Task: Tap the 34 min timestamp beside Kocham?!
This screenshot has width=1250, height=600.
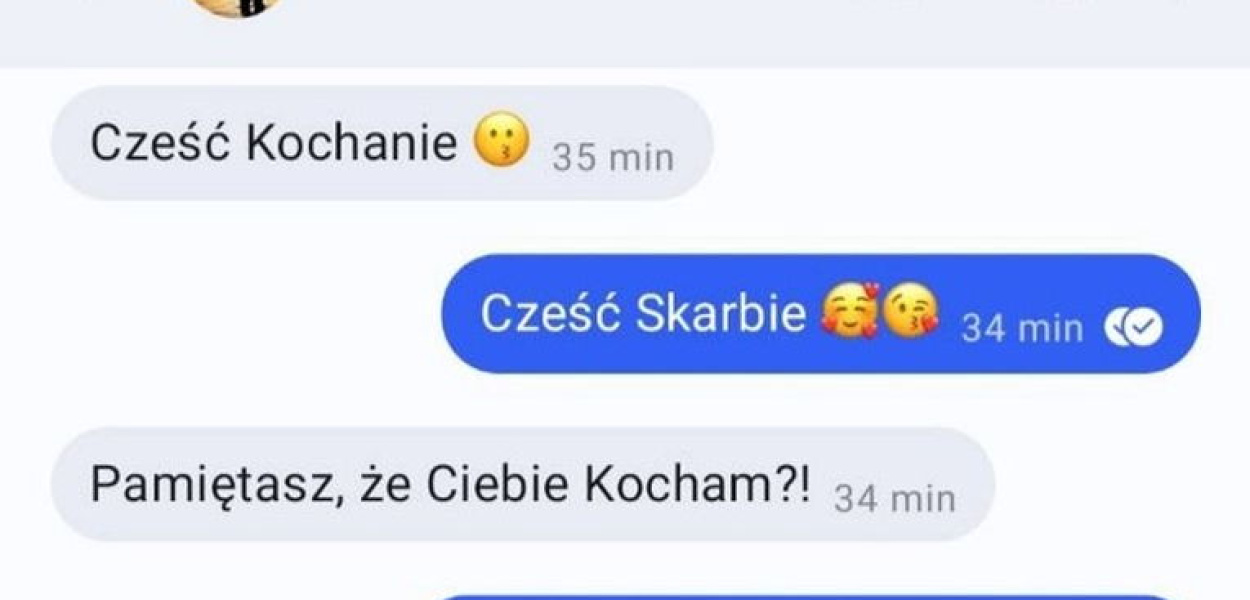Action: 894,498
